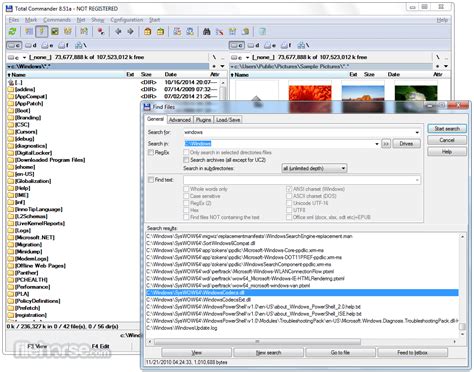This screenshot has height=372, width=474.
Task: Switch to thumbnails view toolbar icon
Action: click(x=55, y=32)
